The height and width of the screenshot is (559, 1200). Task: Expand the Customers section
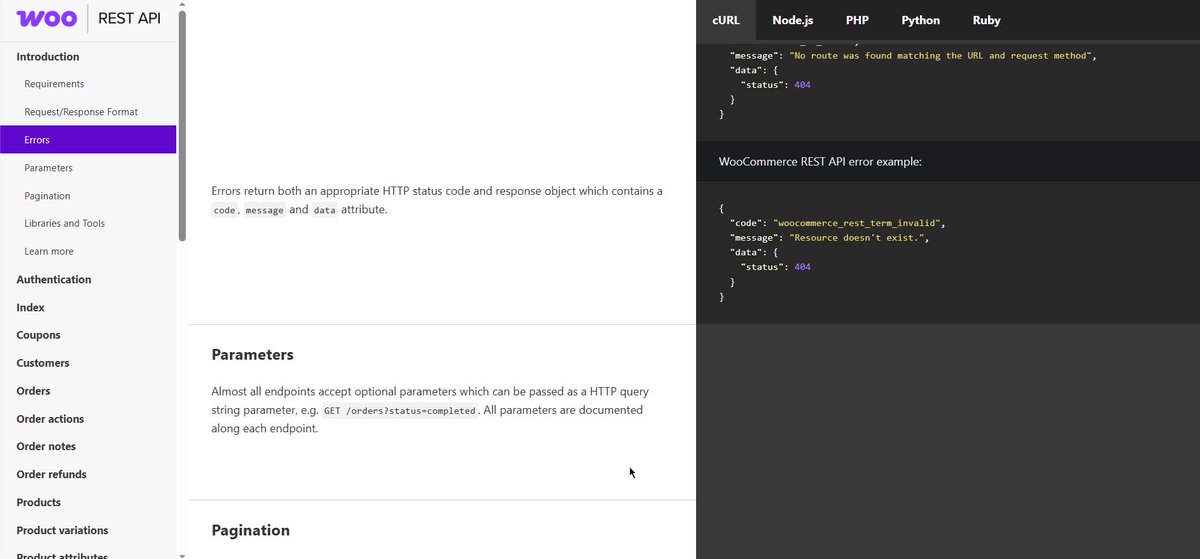click(x=43, y=363)
